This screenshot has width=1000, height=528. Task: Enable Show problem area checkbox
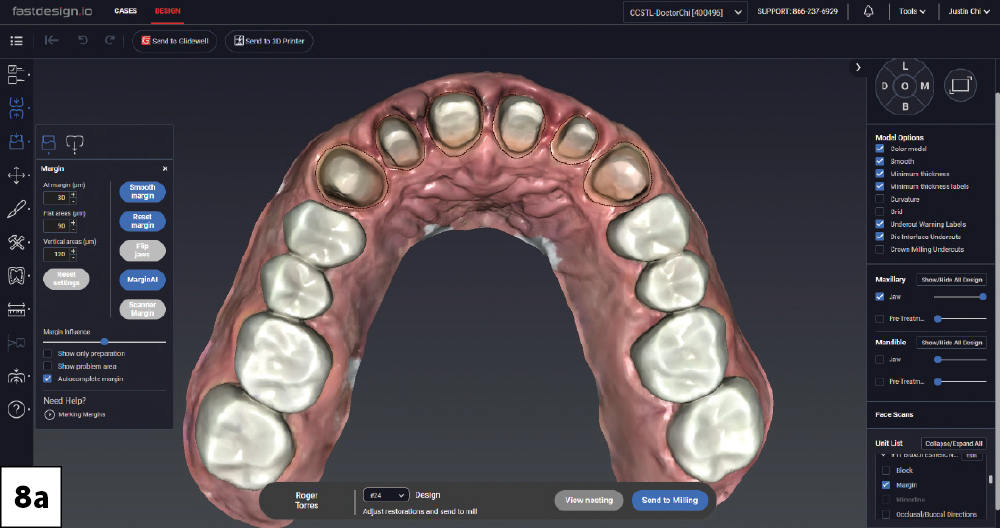[47, 366]
